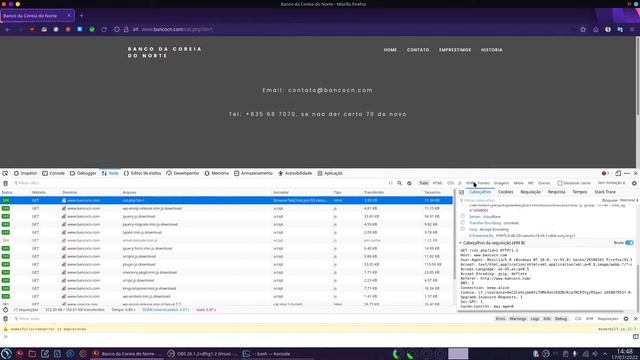Filter requests by WS

pyautogui.click(x=531, y=183)
